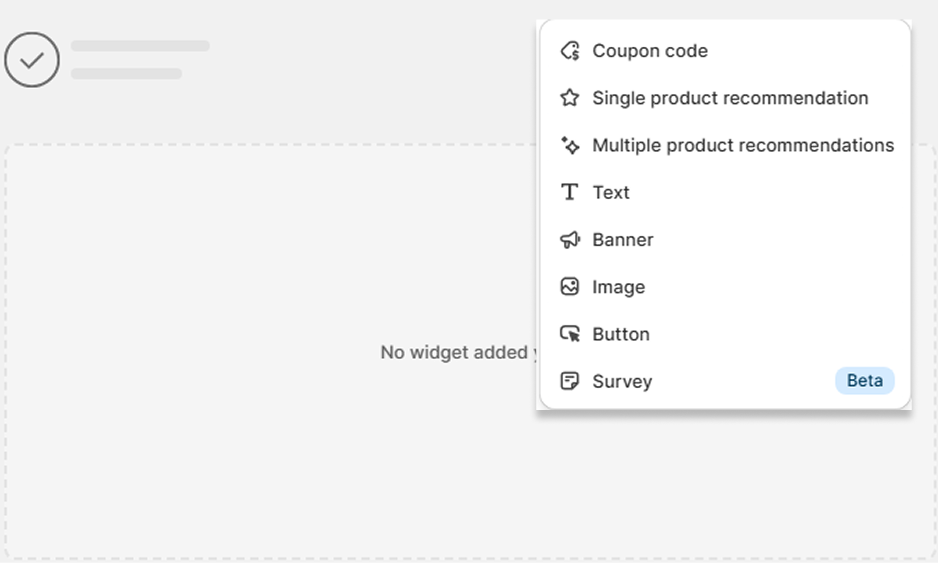Select Coupon code from the widget menu
This screenshot has height=563, width=938.
pyautogui.click(x=650, y=51)
